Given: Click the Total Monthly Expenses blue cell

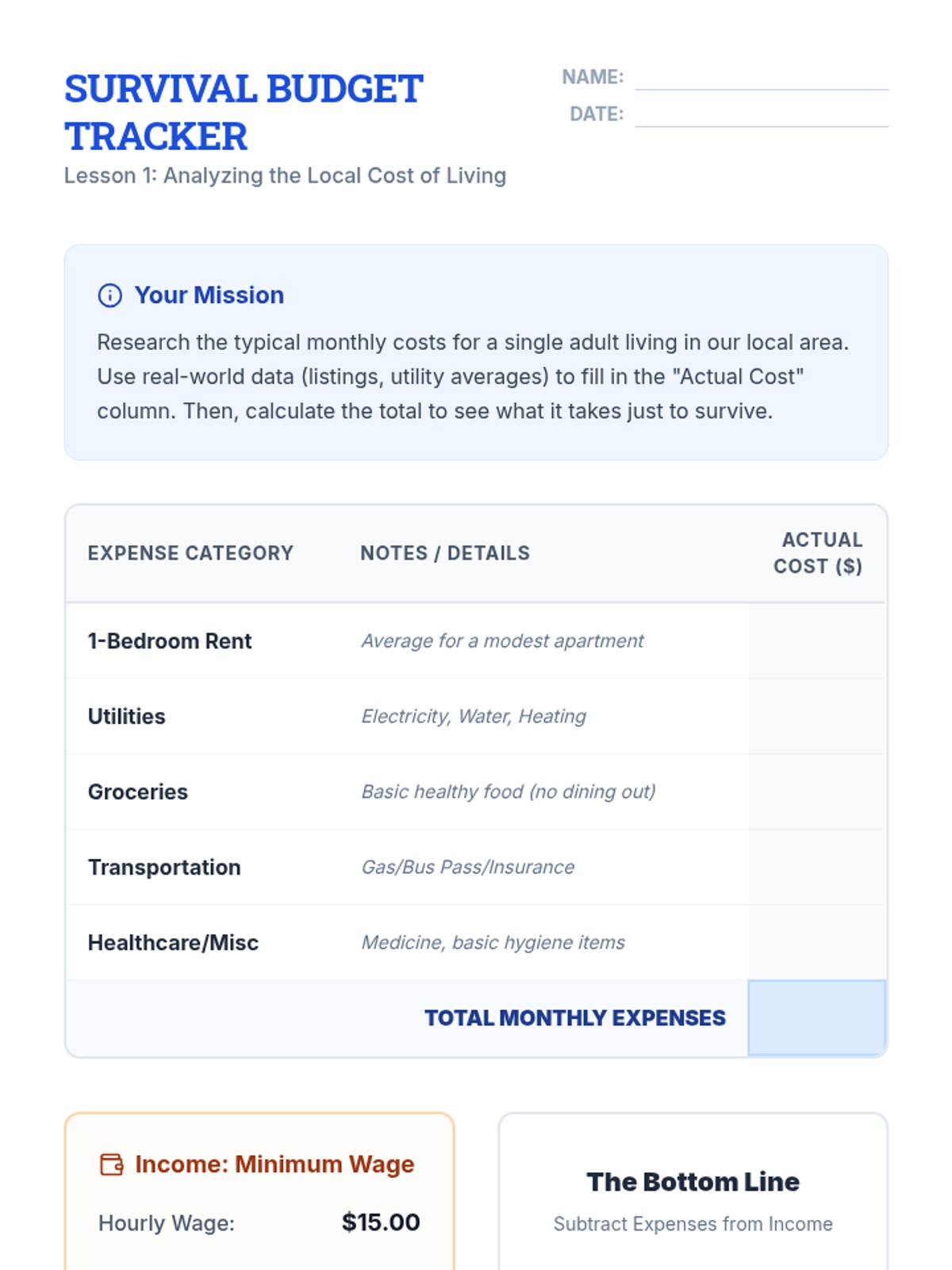Looking at the screenshot, I should coord(816,1018).
